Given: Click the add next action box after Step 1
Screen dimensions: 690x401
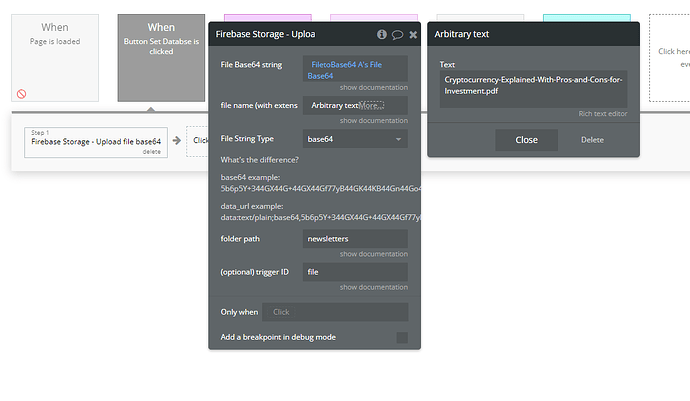Looking at the screenshot, I should tap(197, 141).
